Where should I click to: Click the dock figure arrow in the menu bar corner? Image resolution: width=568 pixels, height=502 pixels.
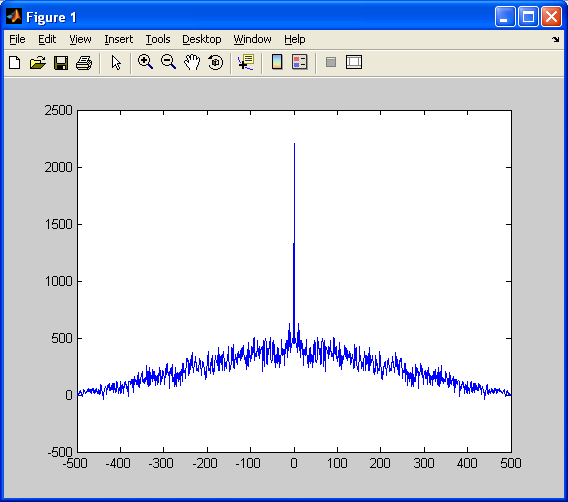pos(556,39)
